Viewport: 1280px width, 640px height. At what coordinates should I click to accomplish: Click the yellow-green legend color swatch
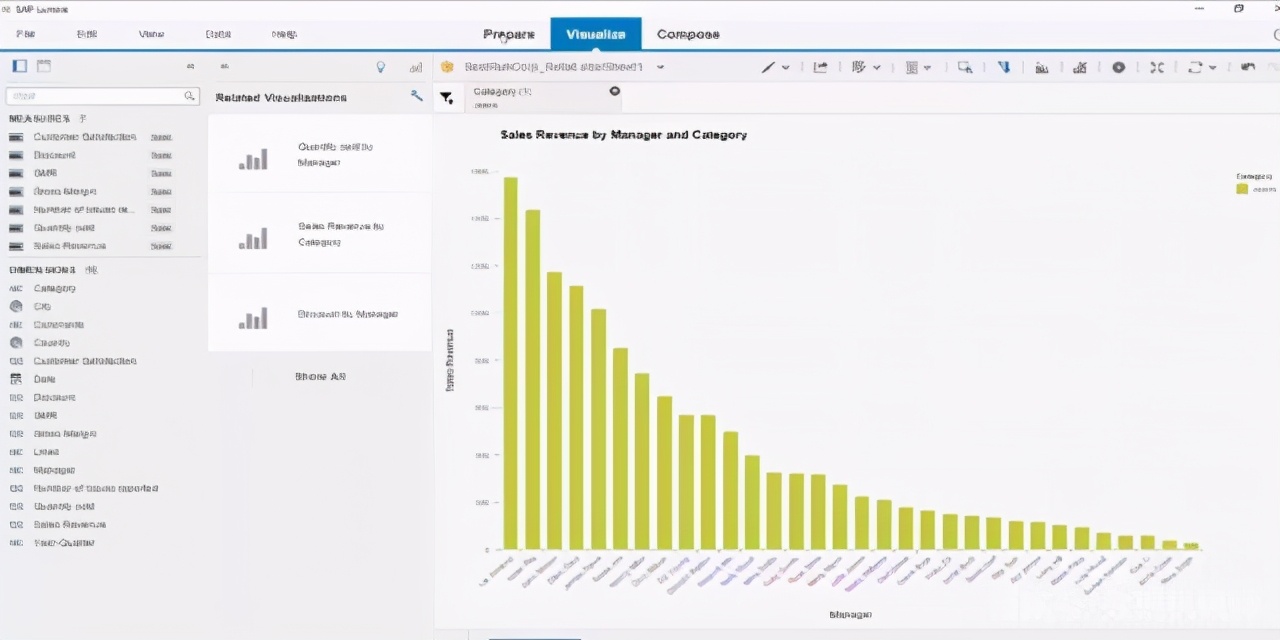pos(1242,188)
